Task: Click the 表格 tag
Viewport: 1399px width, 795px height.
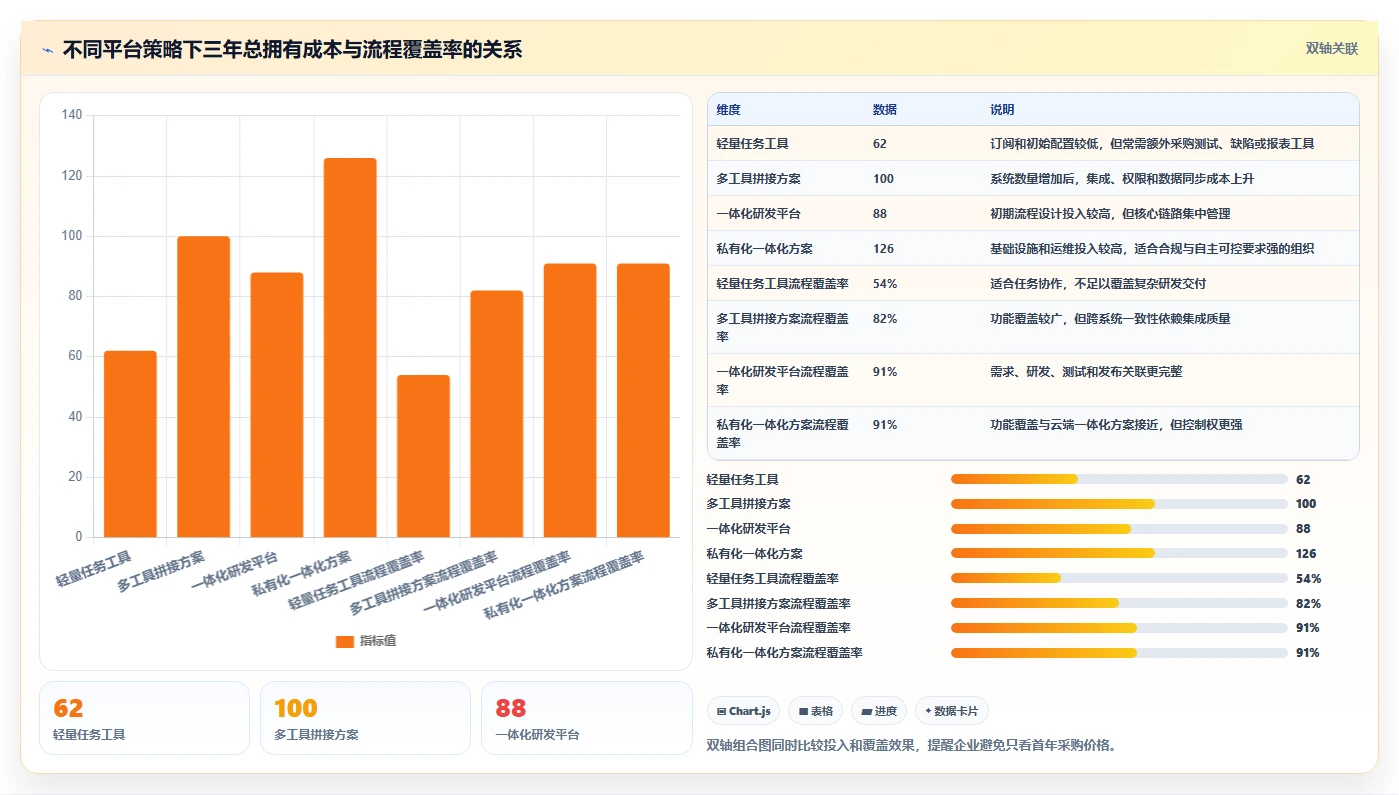Action: (x=815, y=711)
